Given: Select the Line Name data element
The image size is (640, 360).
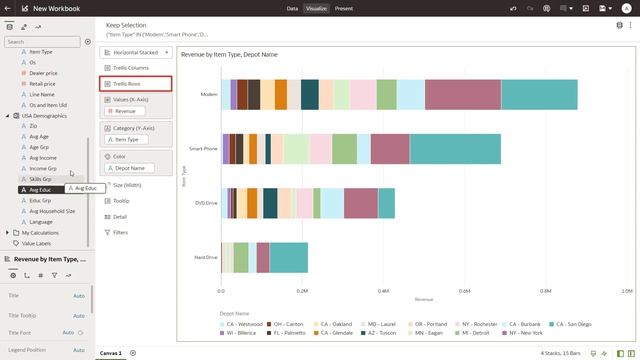Looking at the screenshot, I should [x=42, y=94].
